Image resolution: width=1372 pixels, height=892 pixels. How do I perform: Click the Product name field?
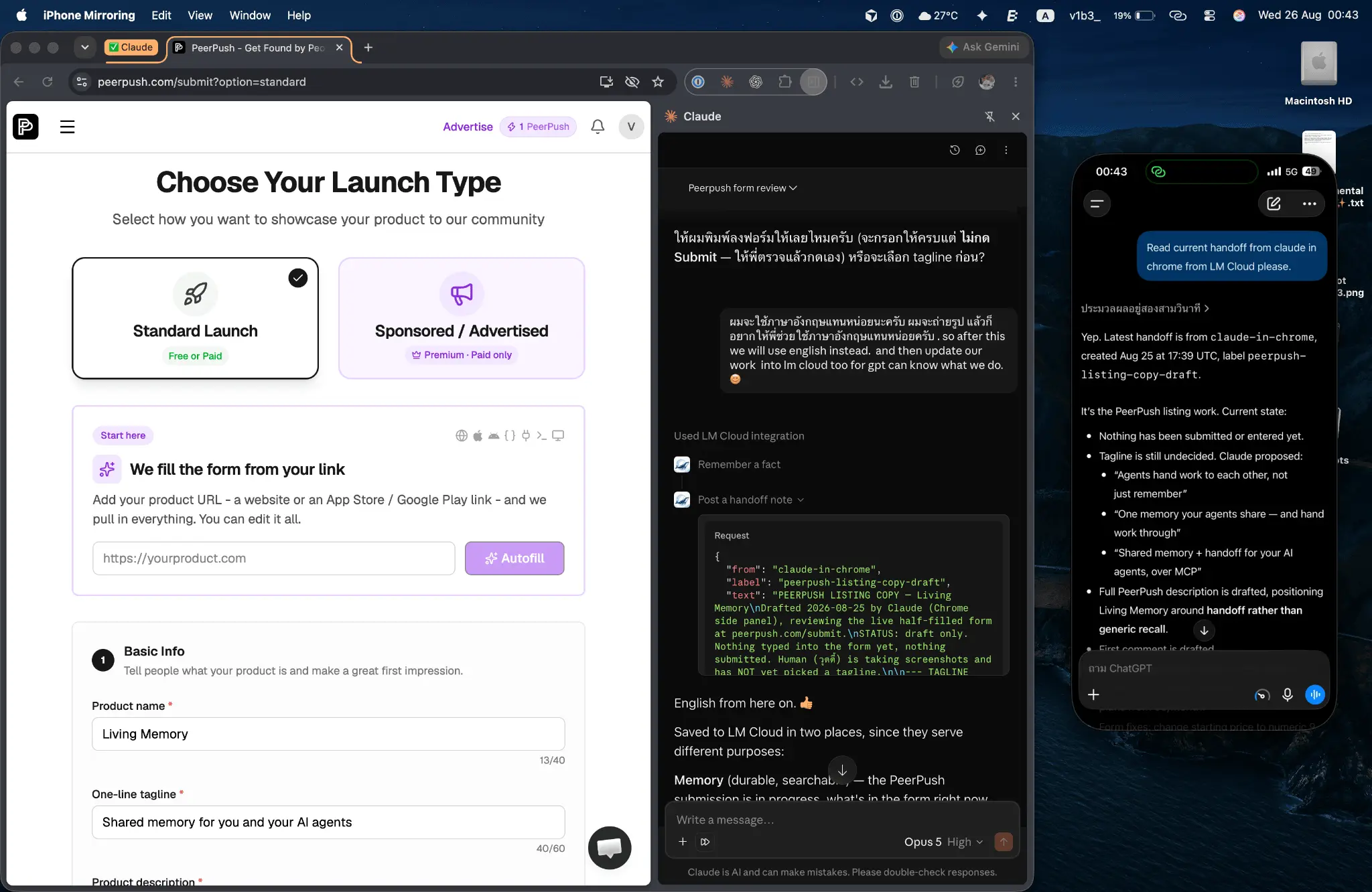[x=328, y=734]
